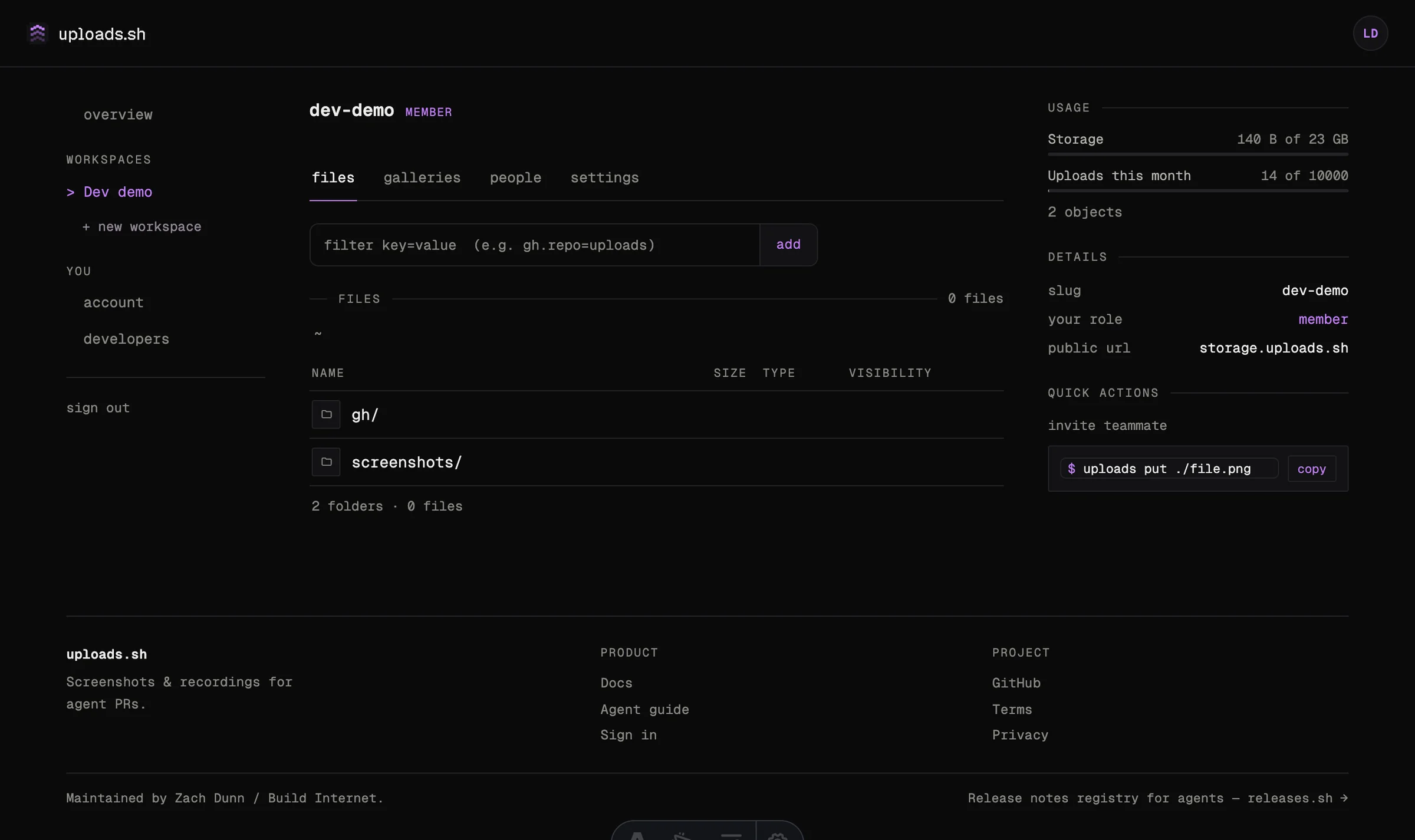
Task: Click the ~ root breadcrumb
Action: coord(318,334)
